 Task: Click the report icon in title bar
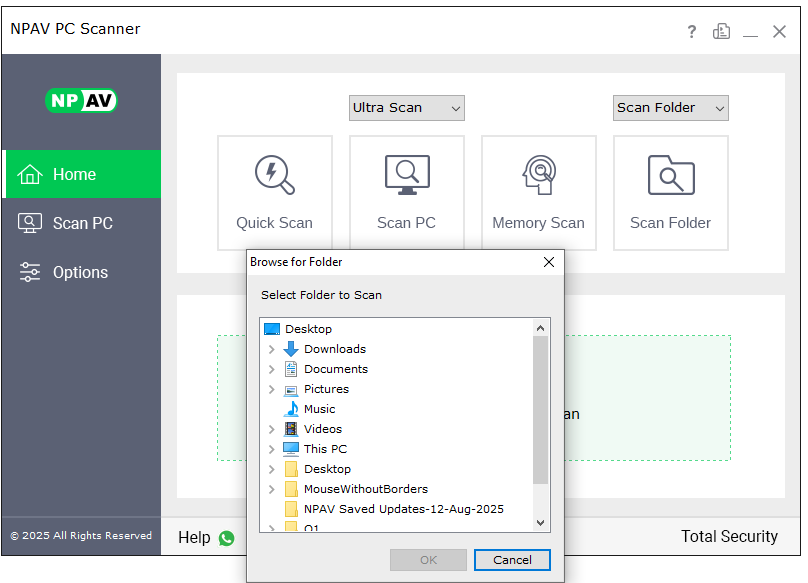pyautogui.click(x=721, y=32)
